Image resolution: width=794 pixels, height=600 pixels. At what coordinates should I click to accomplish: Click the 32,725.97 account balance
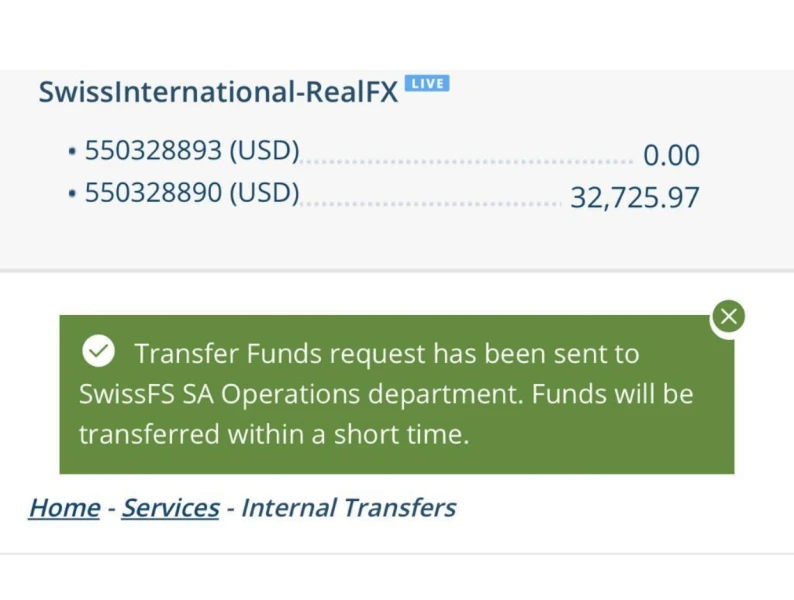tap(634, 197)
